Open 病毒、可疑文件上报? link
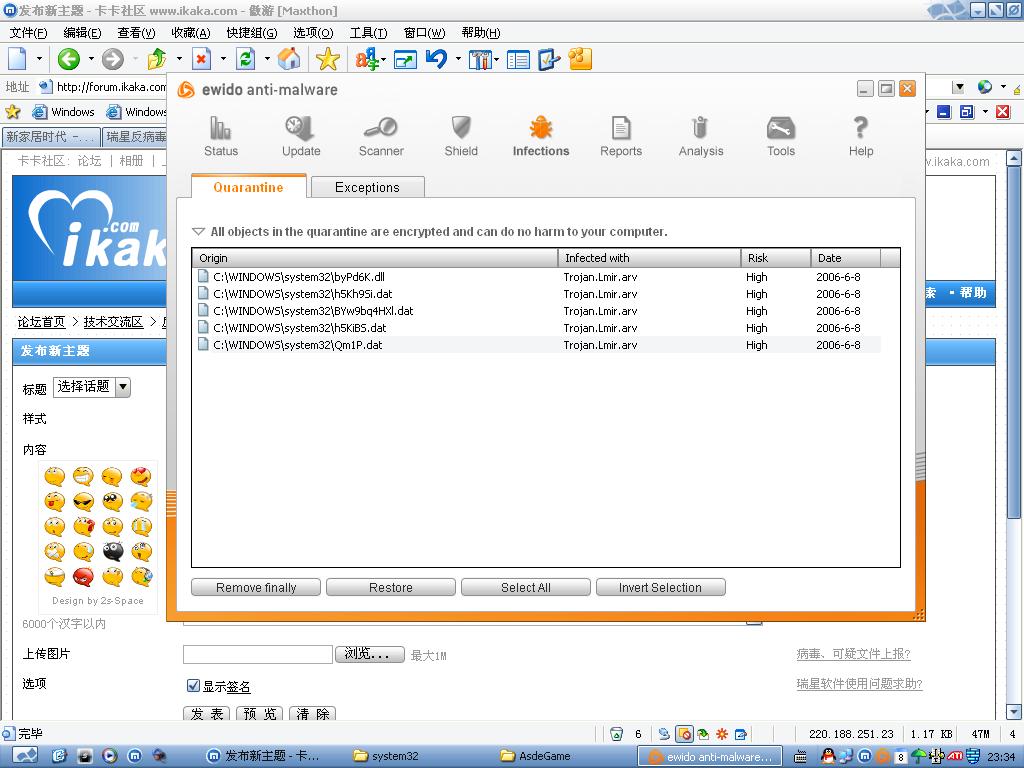1024x768 pixels. 854,654
